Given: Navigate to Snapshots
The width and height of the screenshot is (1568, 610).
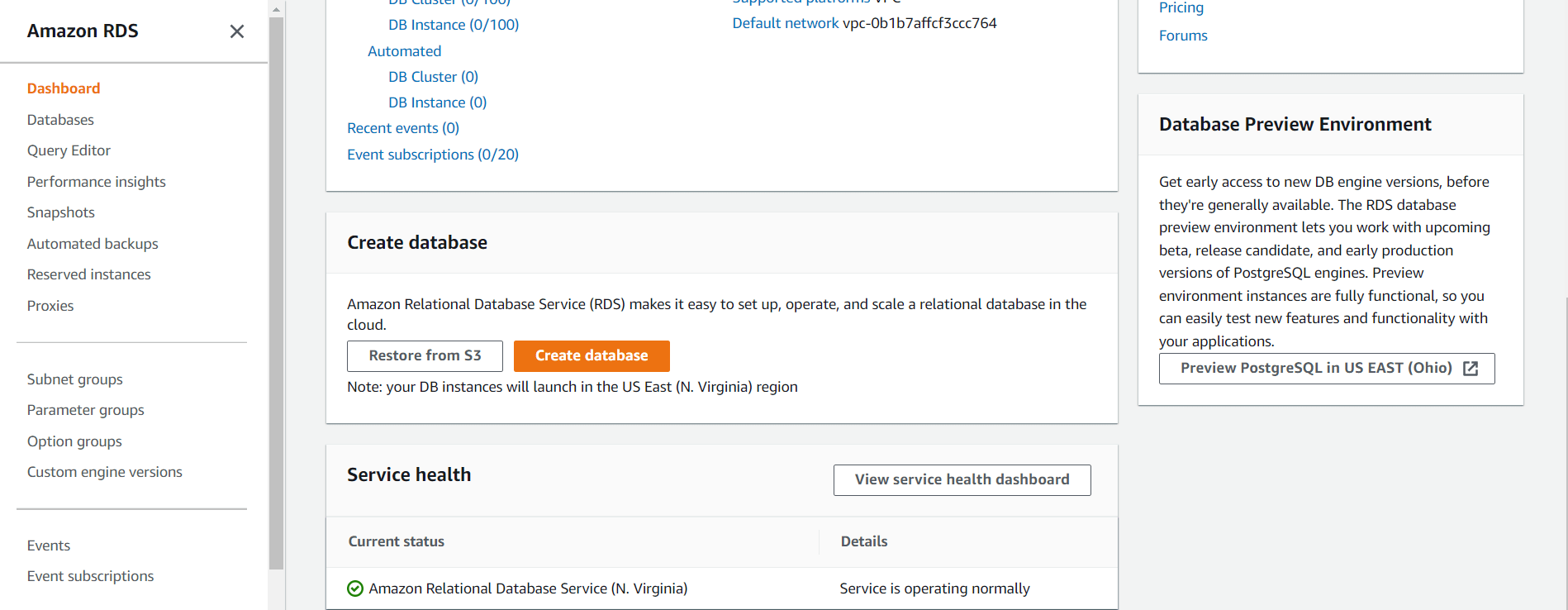Looking at the screenshot, I should pyautogui.click(x=60, y=212).
